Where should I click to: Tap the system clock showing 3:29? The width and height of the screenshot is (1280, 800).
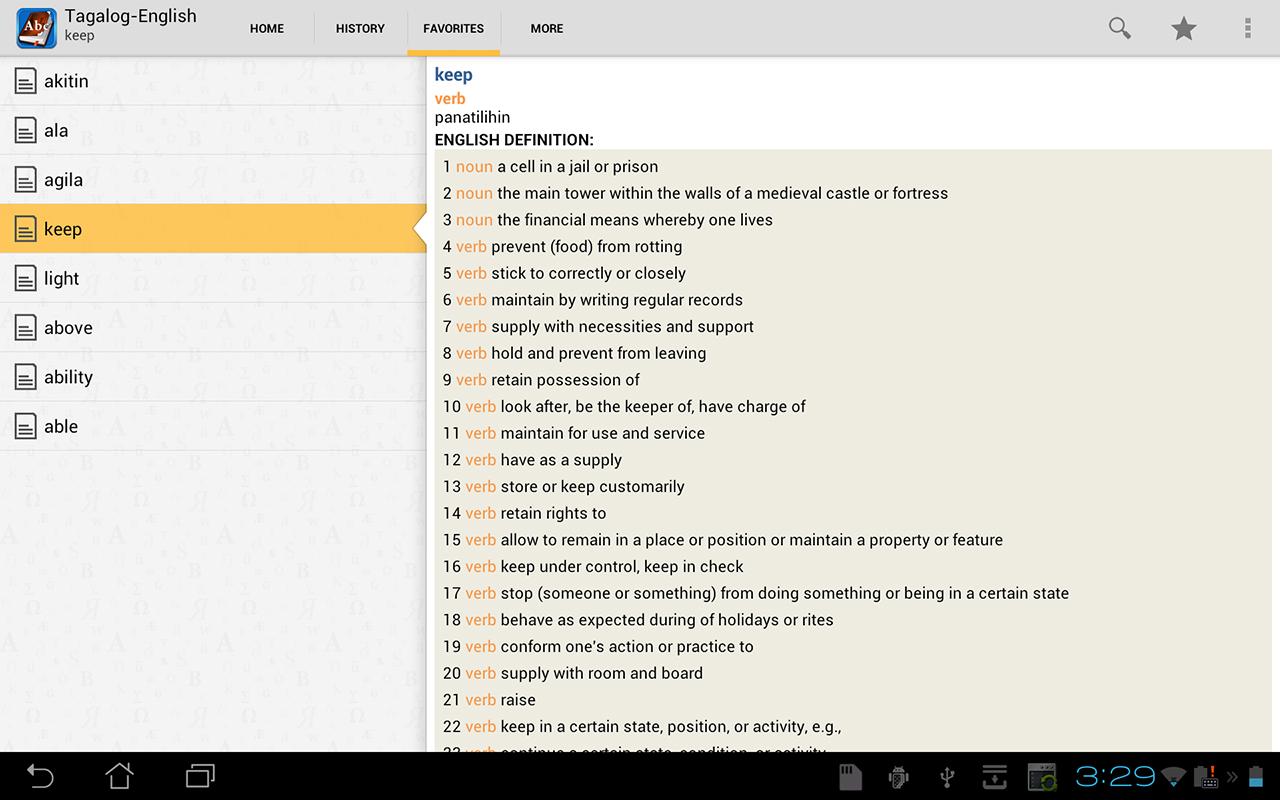coord(1115,776)
